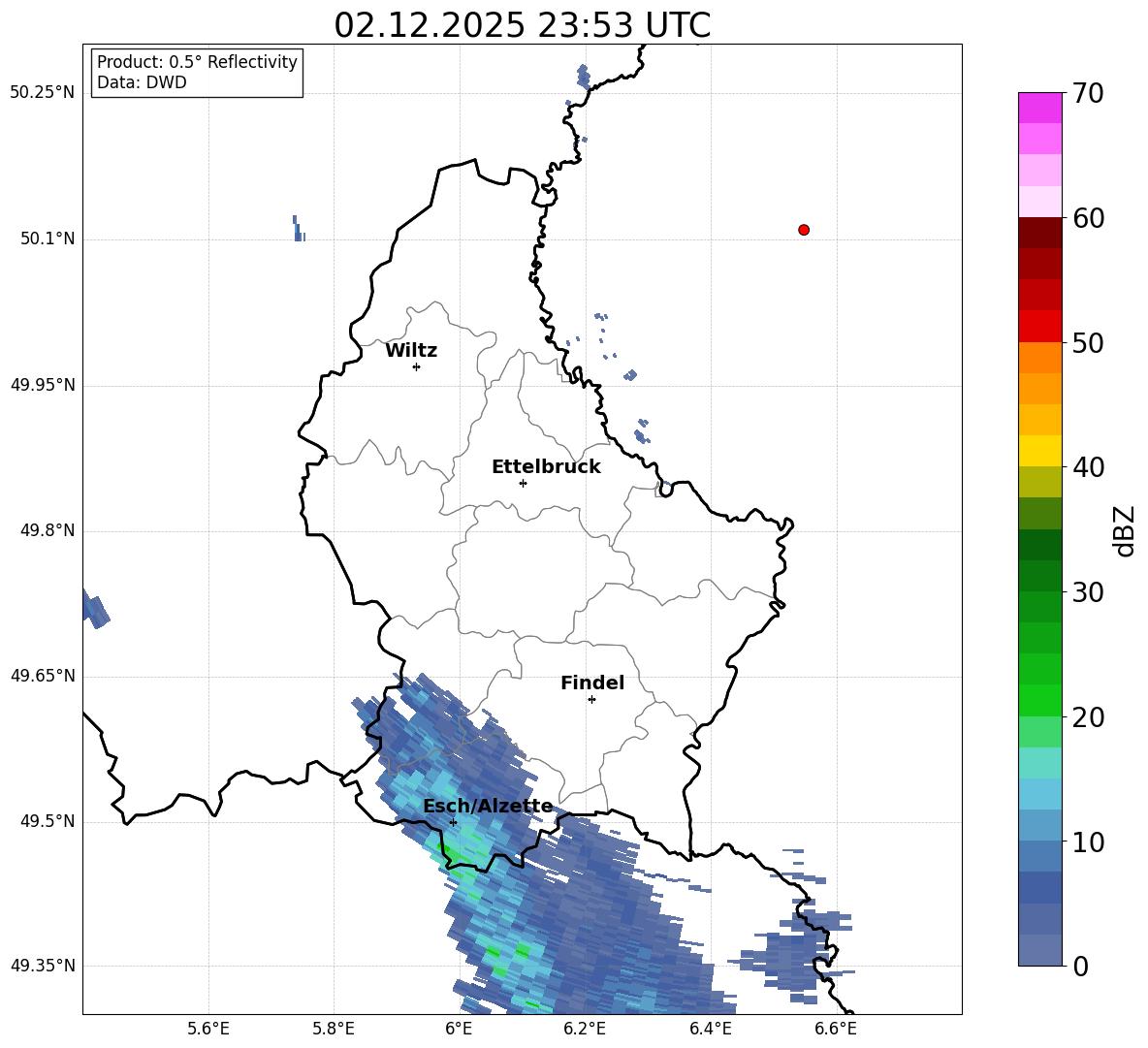Click the dark red colorbar segment below 60
Image resolution: width=1148 pixels, height=1048 pixels.
pos(1039,233)
